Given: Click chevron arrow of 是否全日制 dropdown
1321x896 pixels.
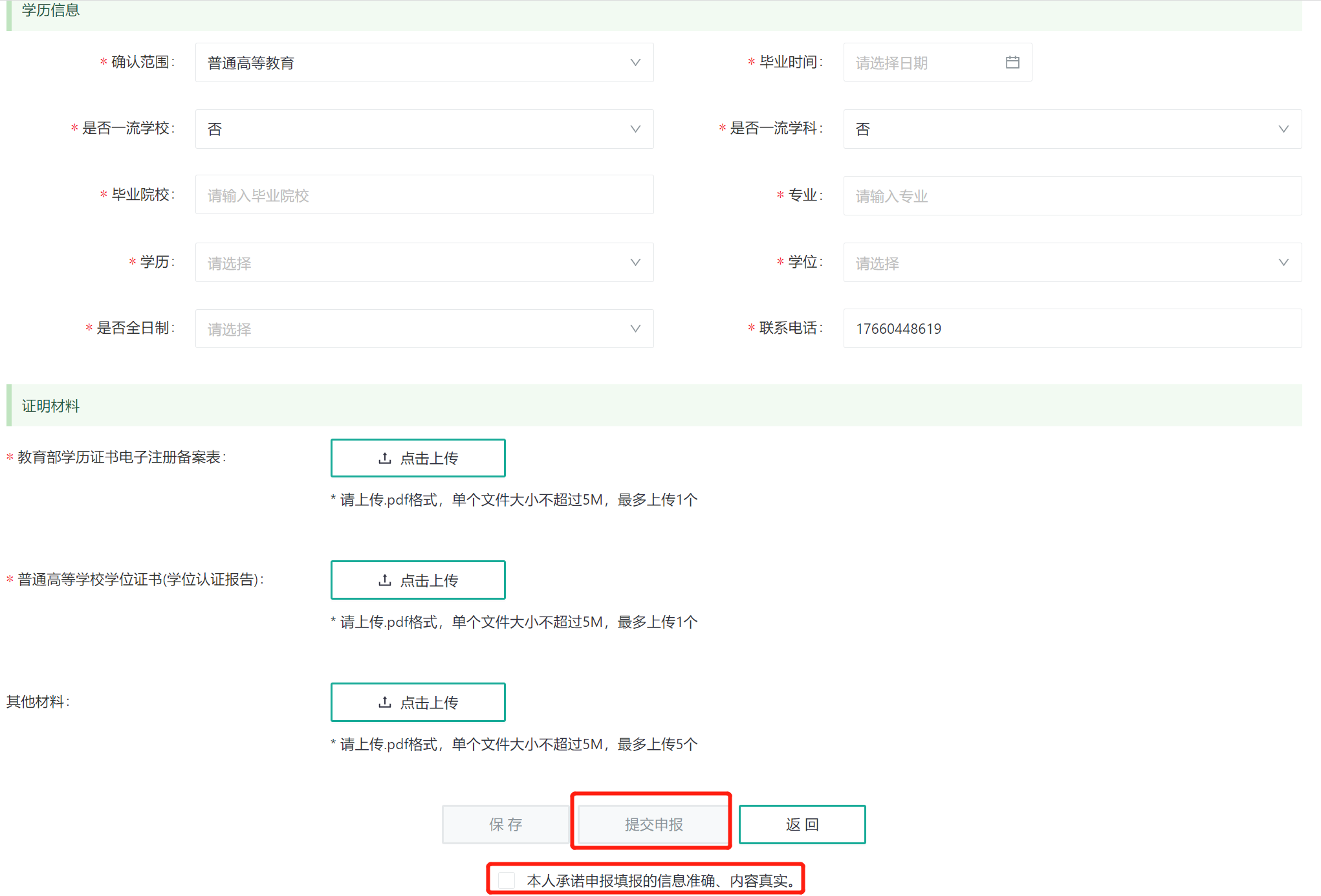Looking at the screenshot, I should [x=635, y=329].
